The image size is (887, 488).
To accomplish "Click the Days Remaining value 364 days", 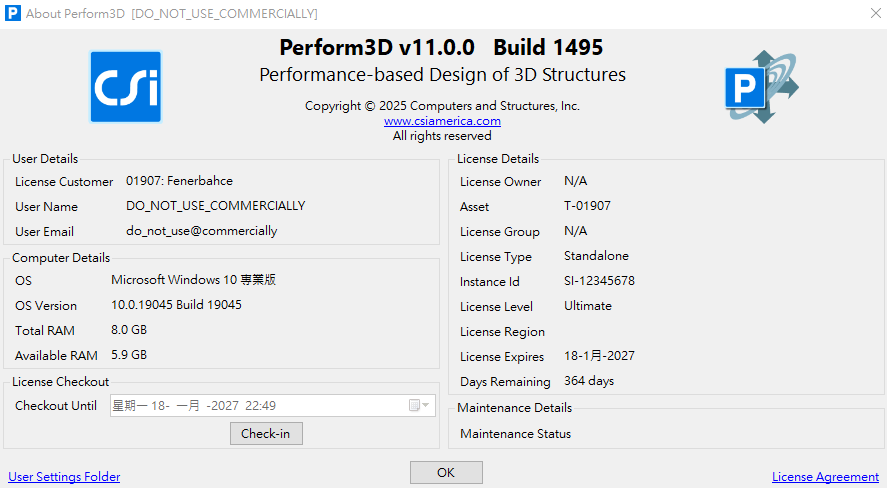I will 589,381.
